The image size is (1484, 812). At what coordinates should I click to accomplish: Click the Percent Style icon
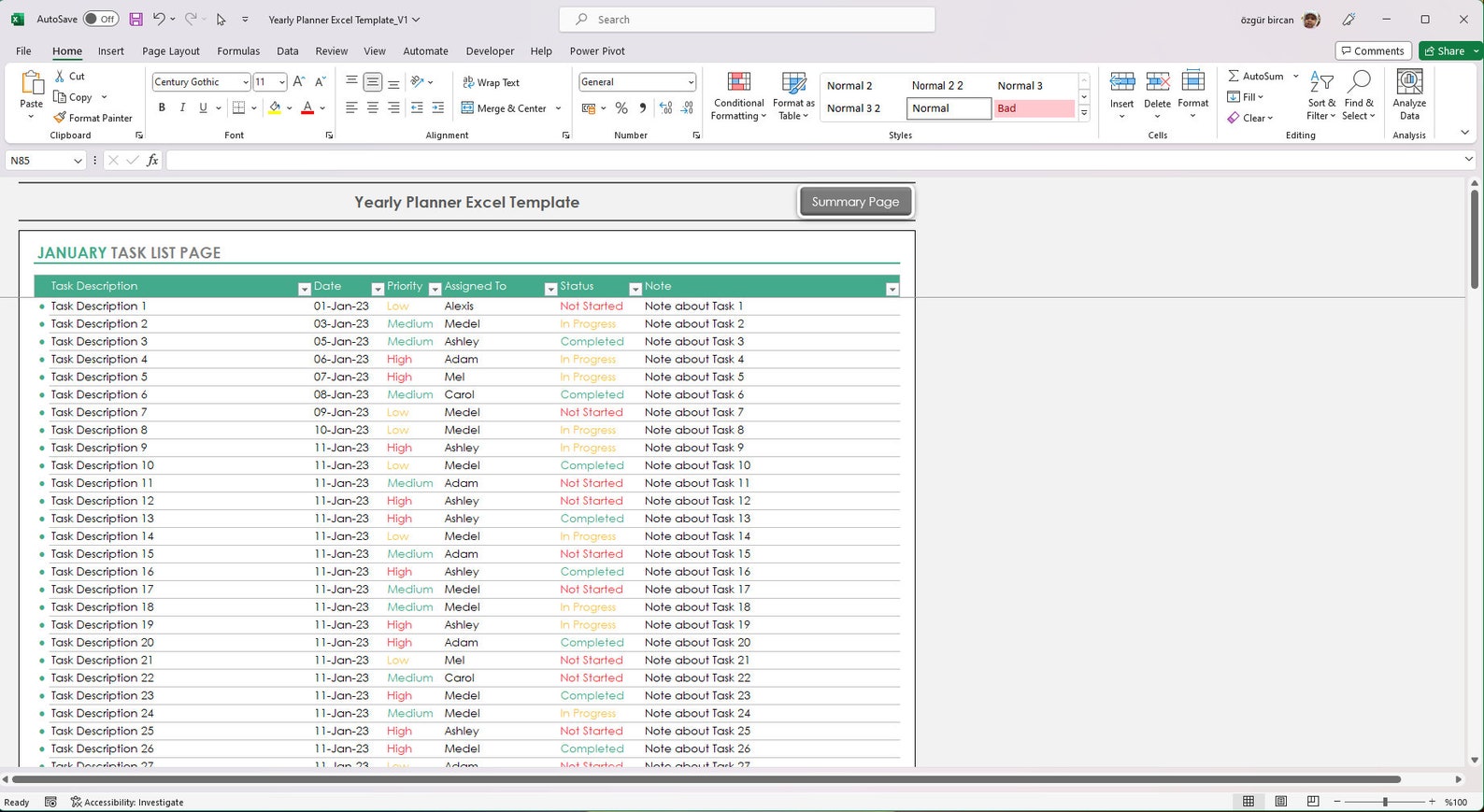pos(621,108)
